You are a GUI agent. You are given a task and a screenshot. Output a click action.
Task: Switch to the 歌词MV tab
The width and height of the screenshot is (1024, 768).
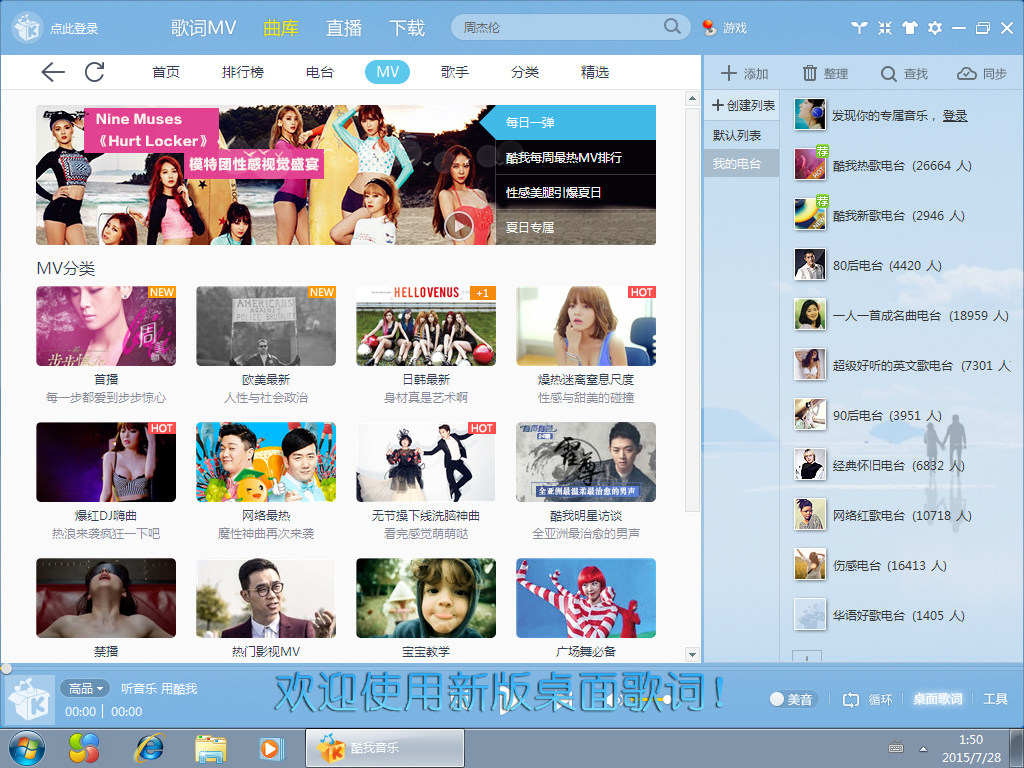[x=203, y=27]
